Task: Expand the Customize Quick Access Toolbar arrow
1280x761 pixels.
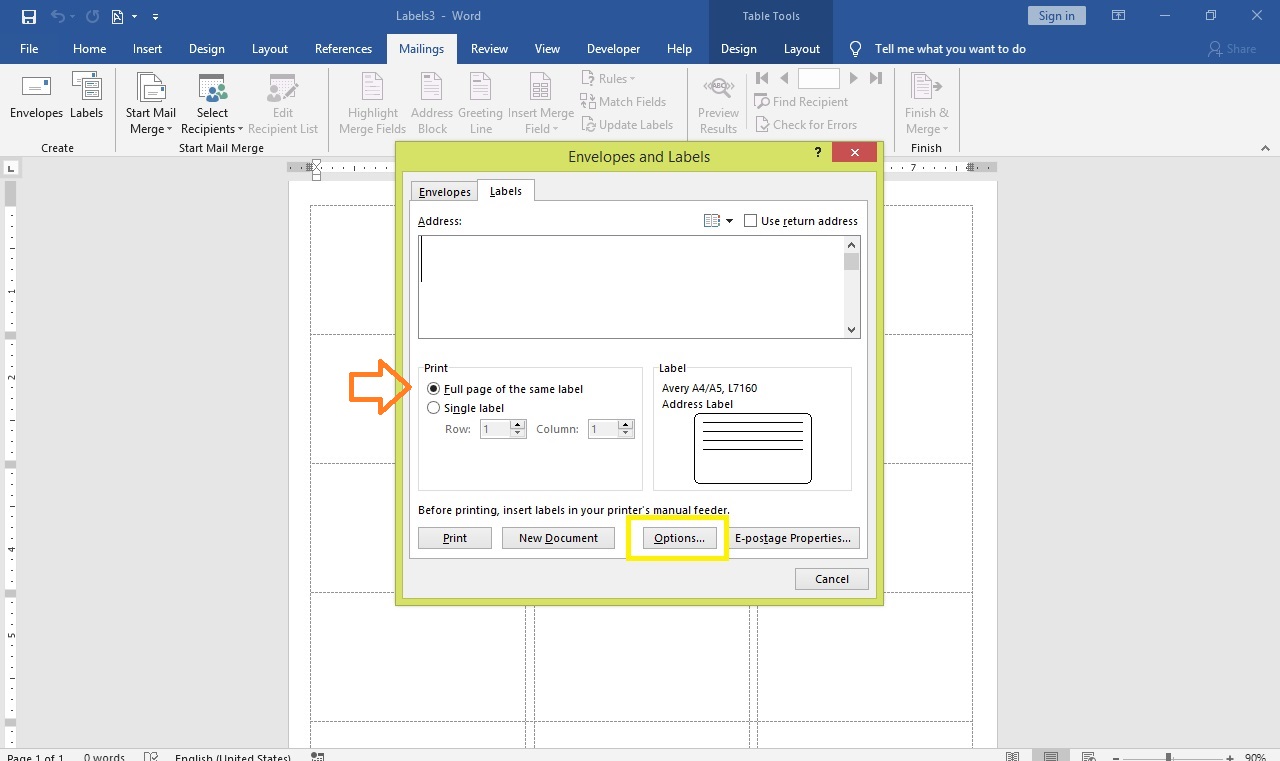Action: 155,17
